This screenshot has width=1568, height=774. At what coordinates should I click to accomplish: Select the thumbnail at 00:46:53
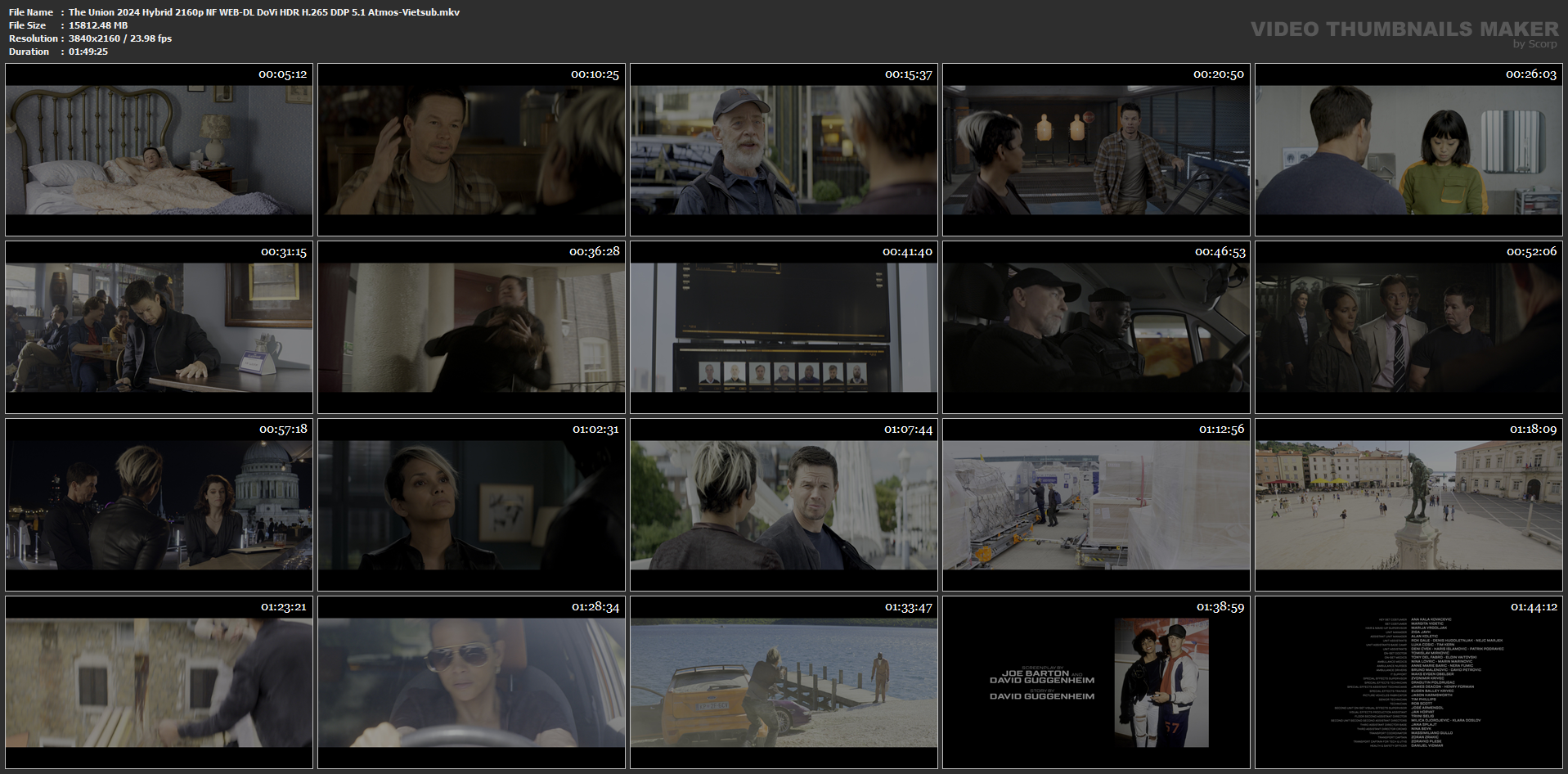[x=1096, y=327]
